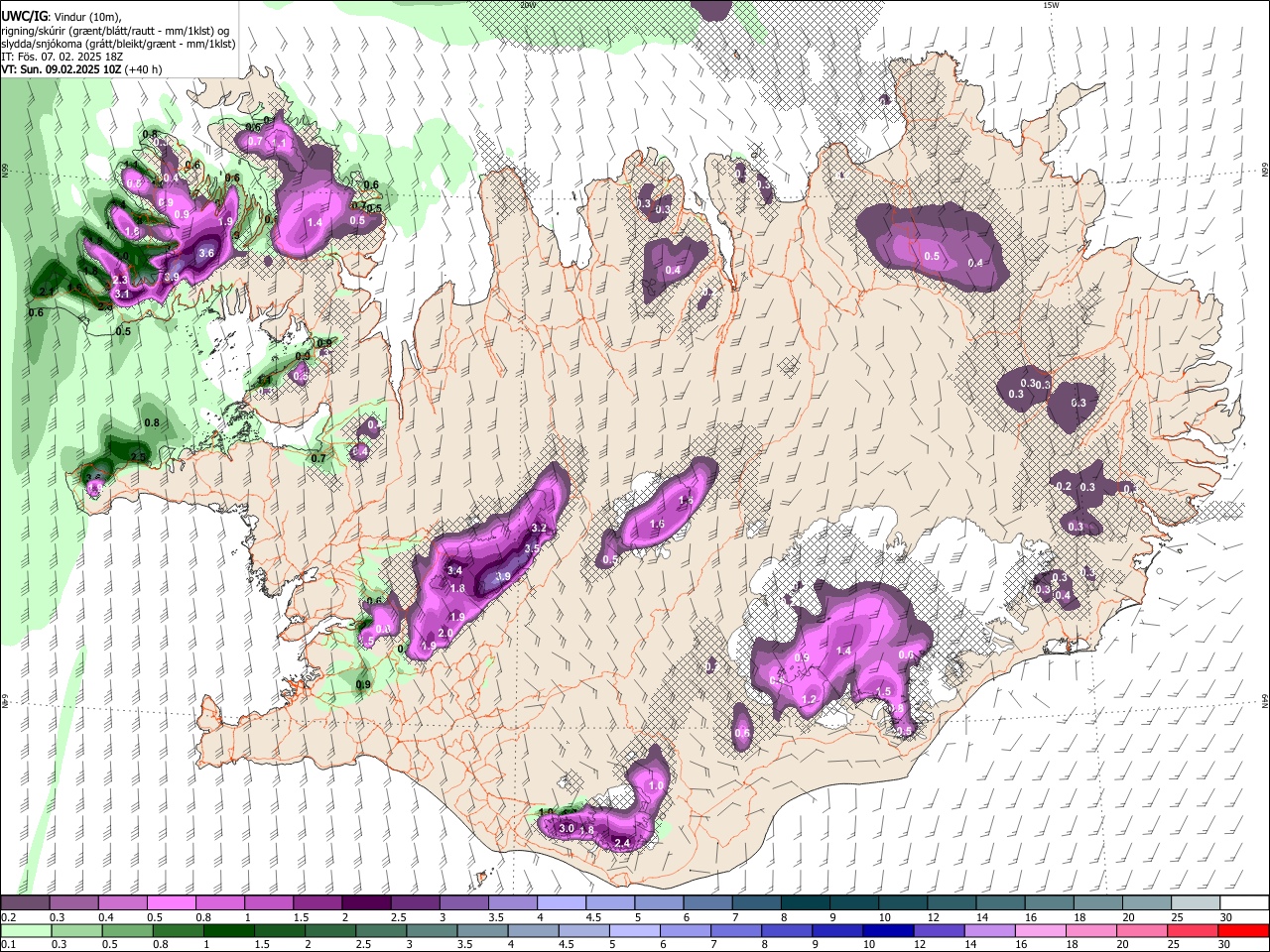Click the pale grey 25–30 snow scale swatch
The width and height of the screenshot is (1270, 952).
click(1196, 903)
